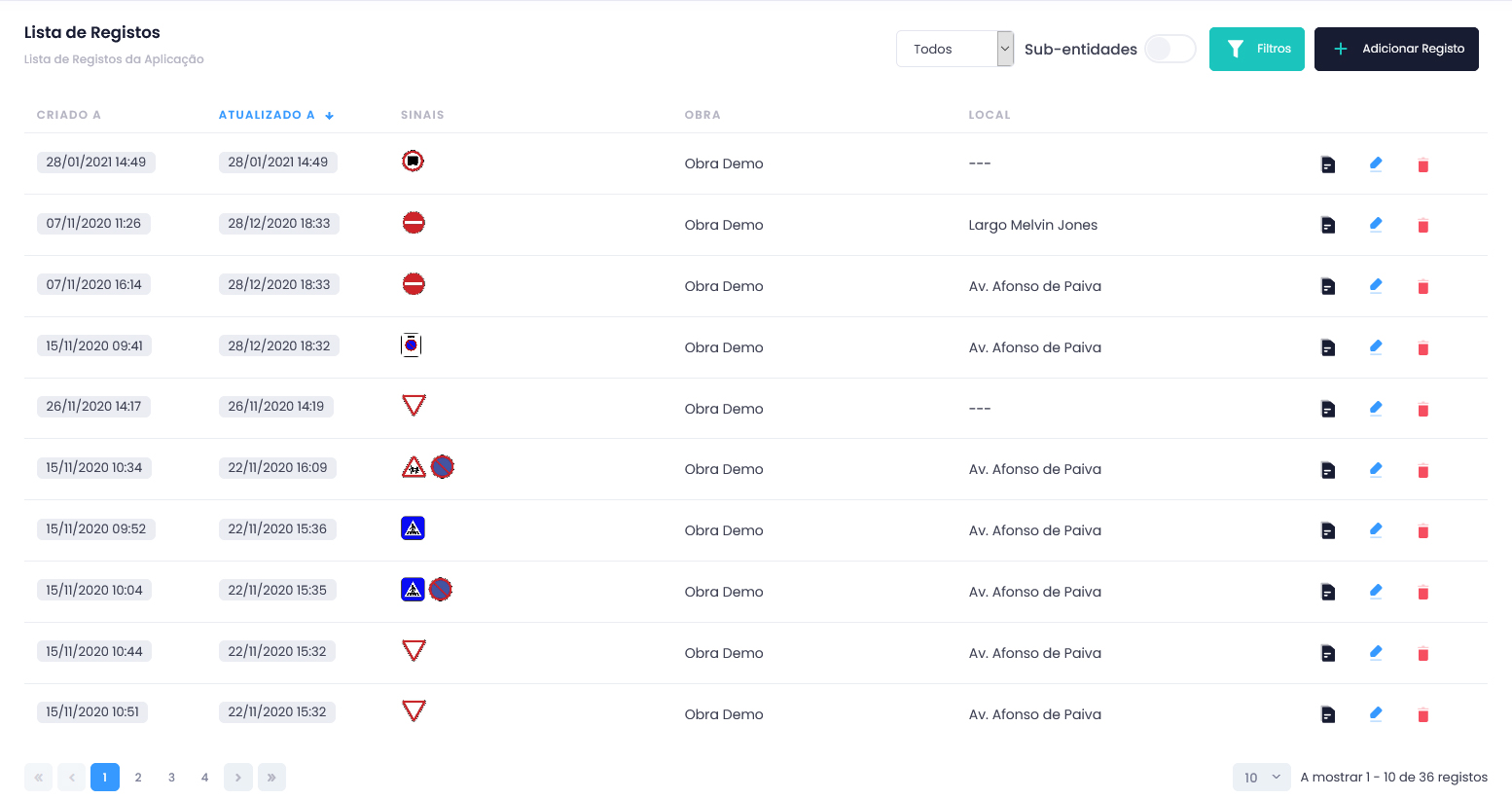Edit the record created 28/01/2021 14:49

pos(1376,163)
